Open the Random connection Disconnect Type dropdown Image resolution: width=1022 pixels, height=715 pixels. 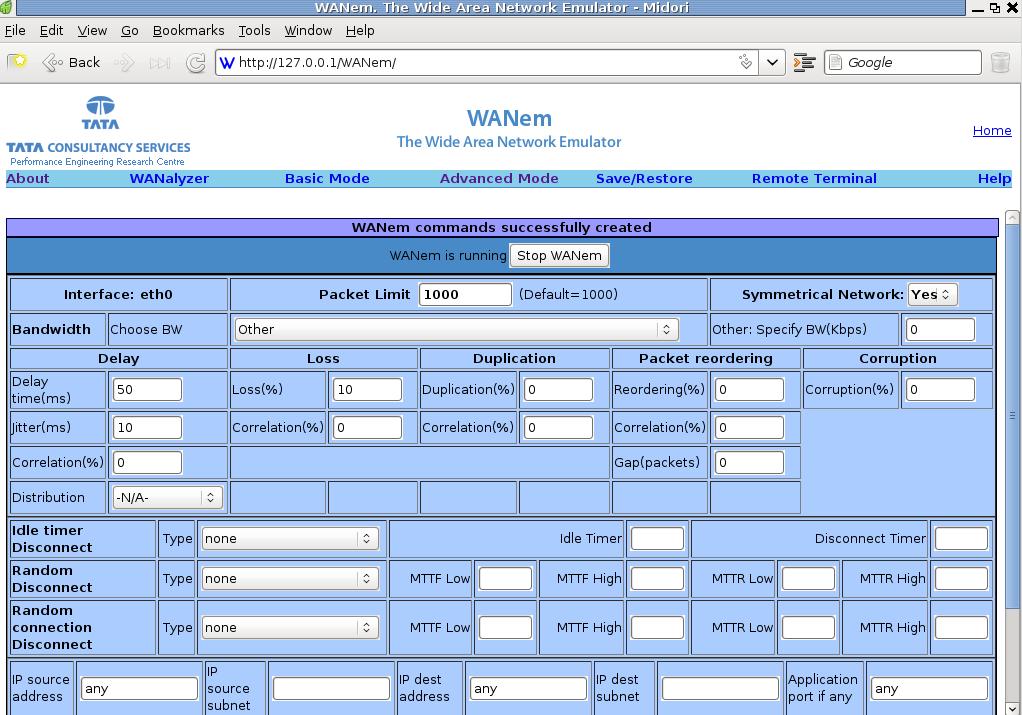coord(289,628)
